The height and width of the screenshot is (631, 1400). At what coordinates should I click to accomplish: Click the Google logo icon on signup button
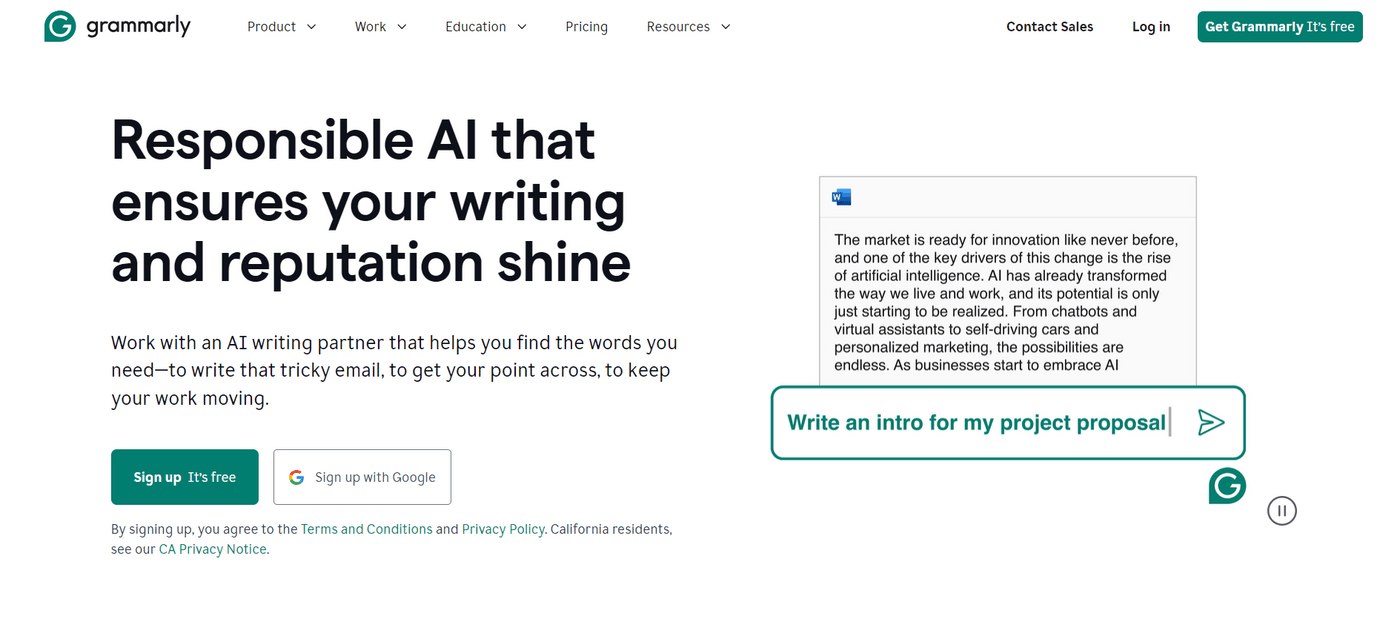tap(296, 477)
